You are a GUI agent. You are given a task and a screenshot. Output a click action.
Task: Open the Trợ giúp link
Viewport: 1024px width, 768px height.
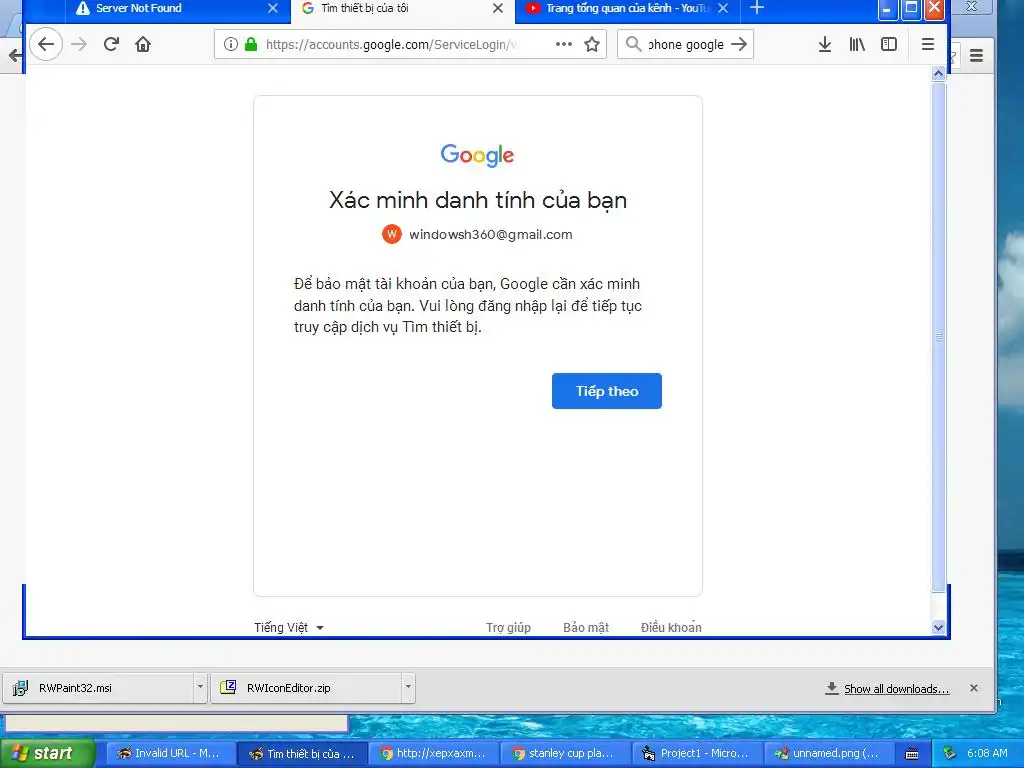coord(508,627)
